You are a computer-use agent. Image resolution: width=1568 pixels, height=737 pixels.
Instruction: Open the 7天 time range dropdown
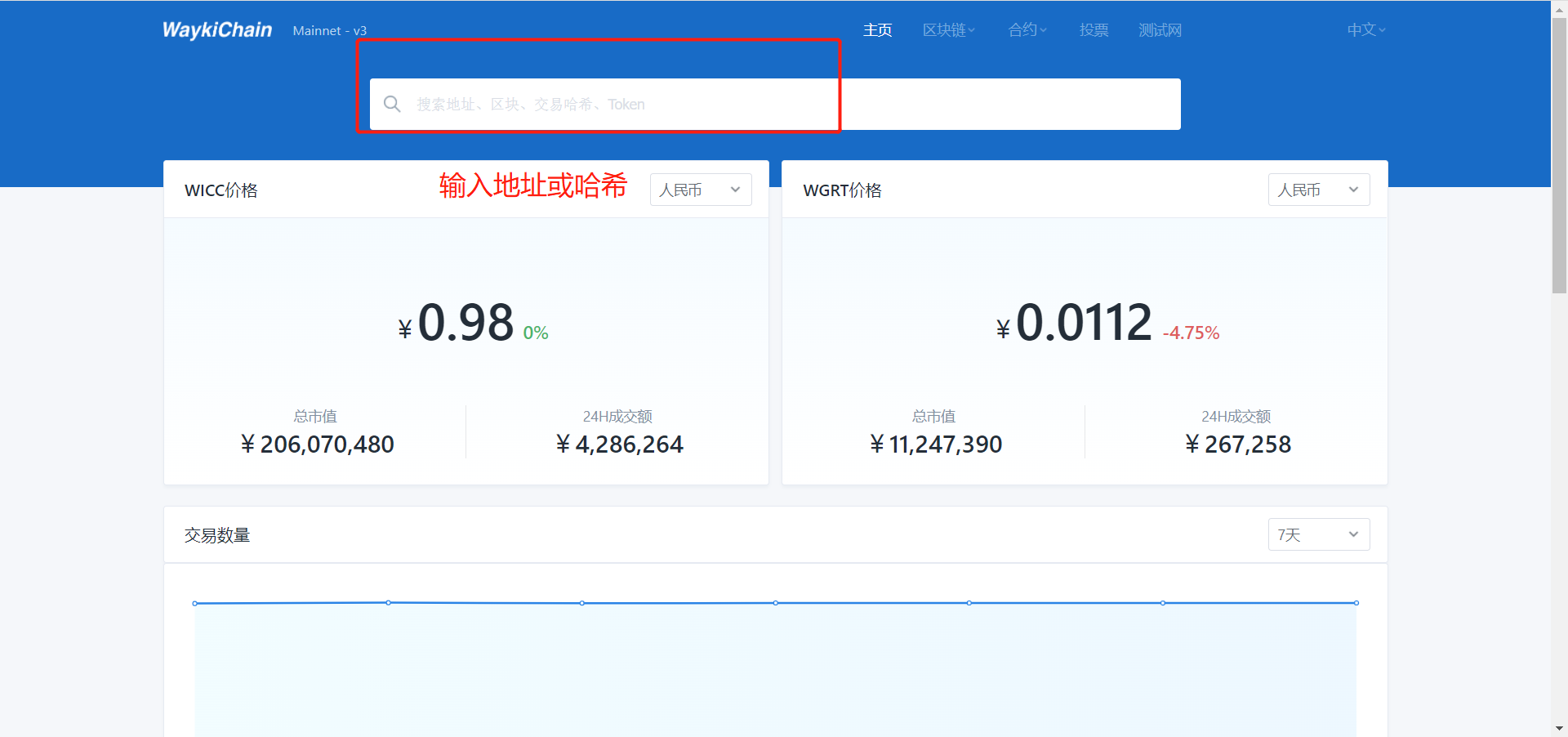point(1318,534)
